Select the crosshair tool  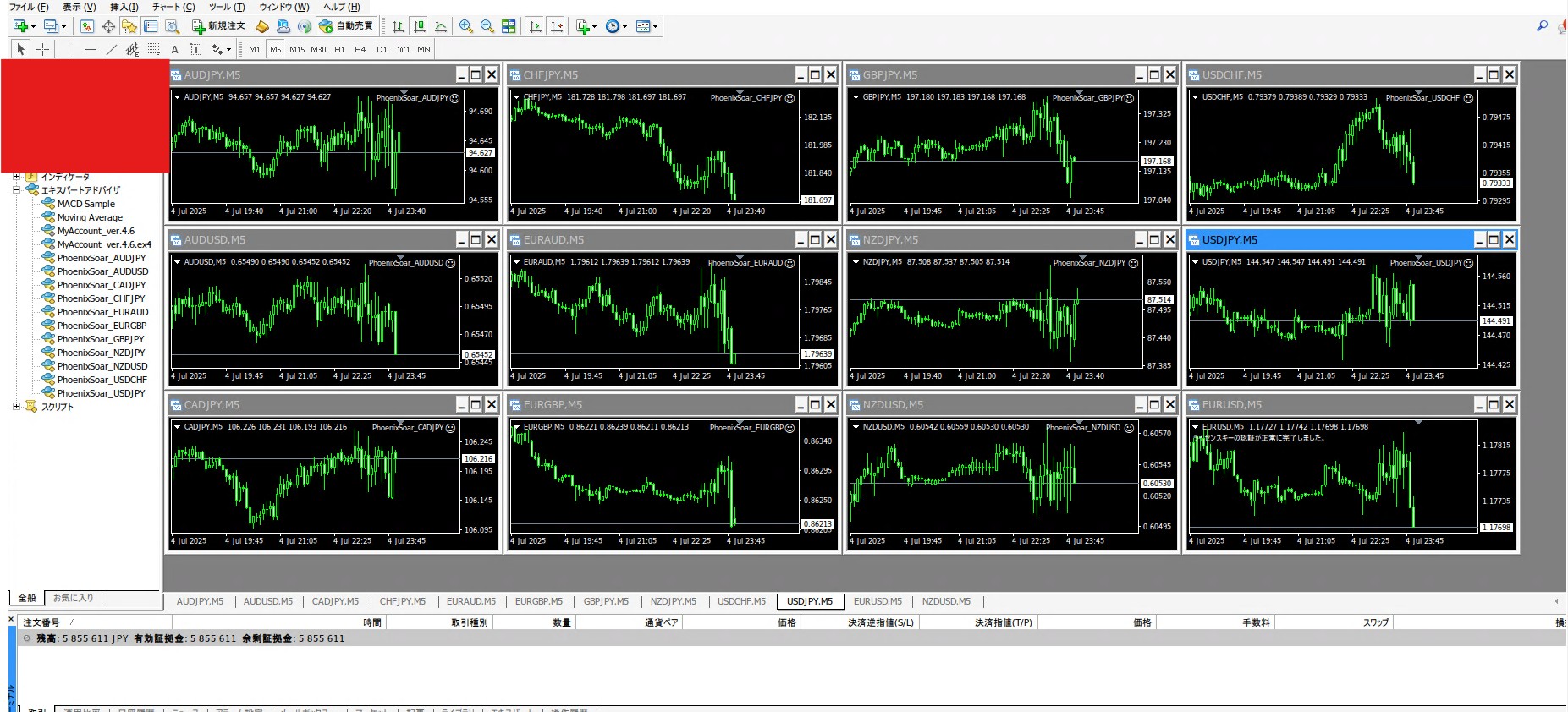[x=42, y=49]
